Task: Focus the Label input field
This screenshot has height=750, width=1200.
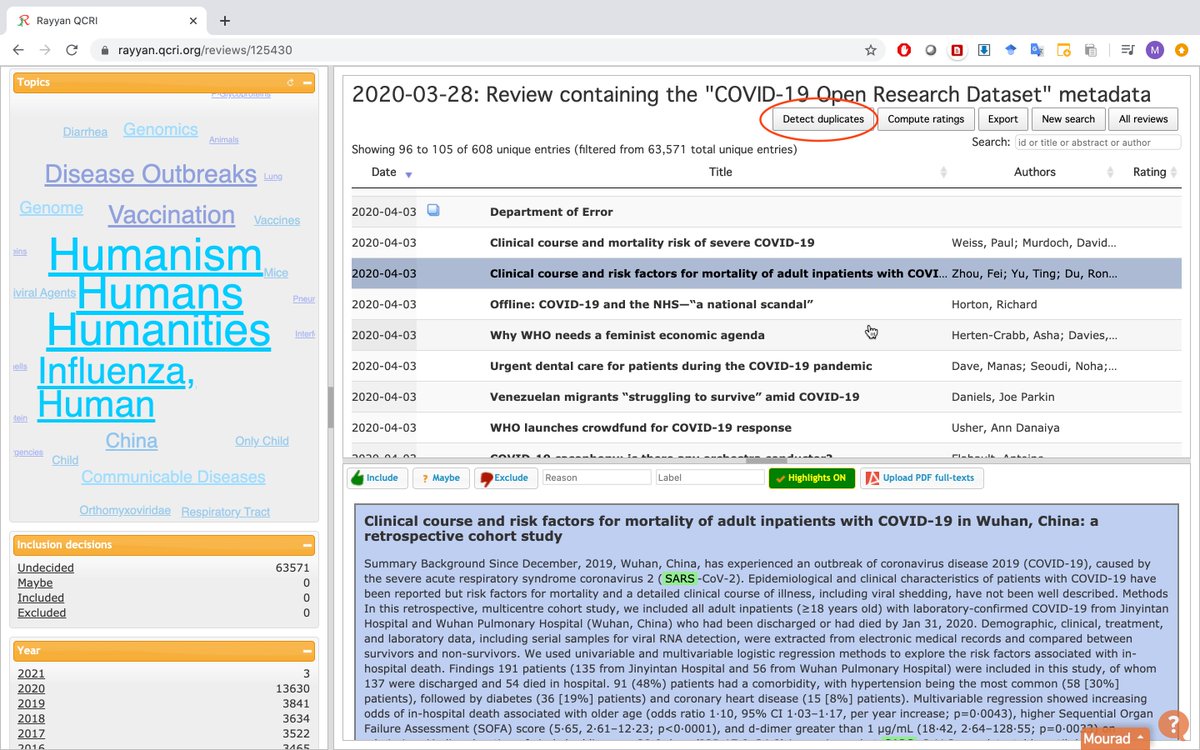Action: (x=710, y=478)
